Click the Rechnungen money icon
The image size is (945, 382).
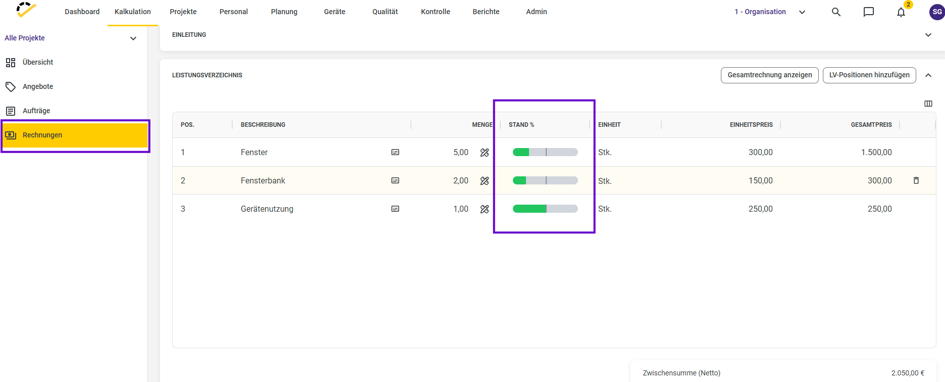point(10,135)
